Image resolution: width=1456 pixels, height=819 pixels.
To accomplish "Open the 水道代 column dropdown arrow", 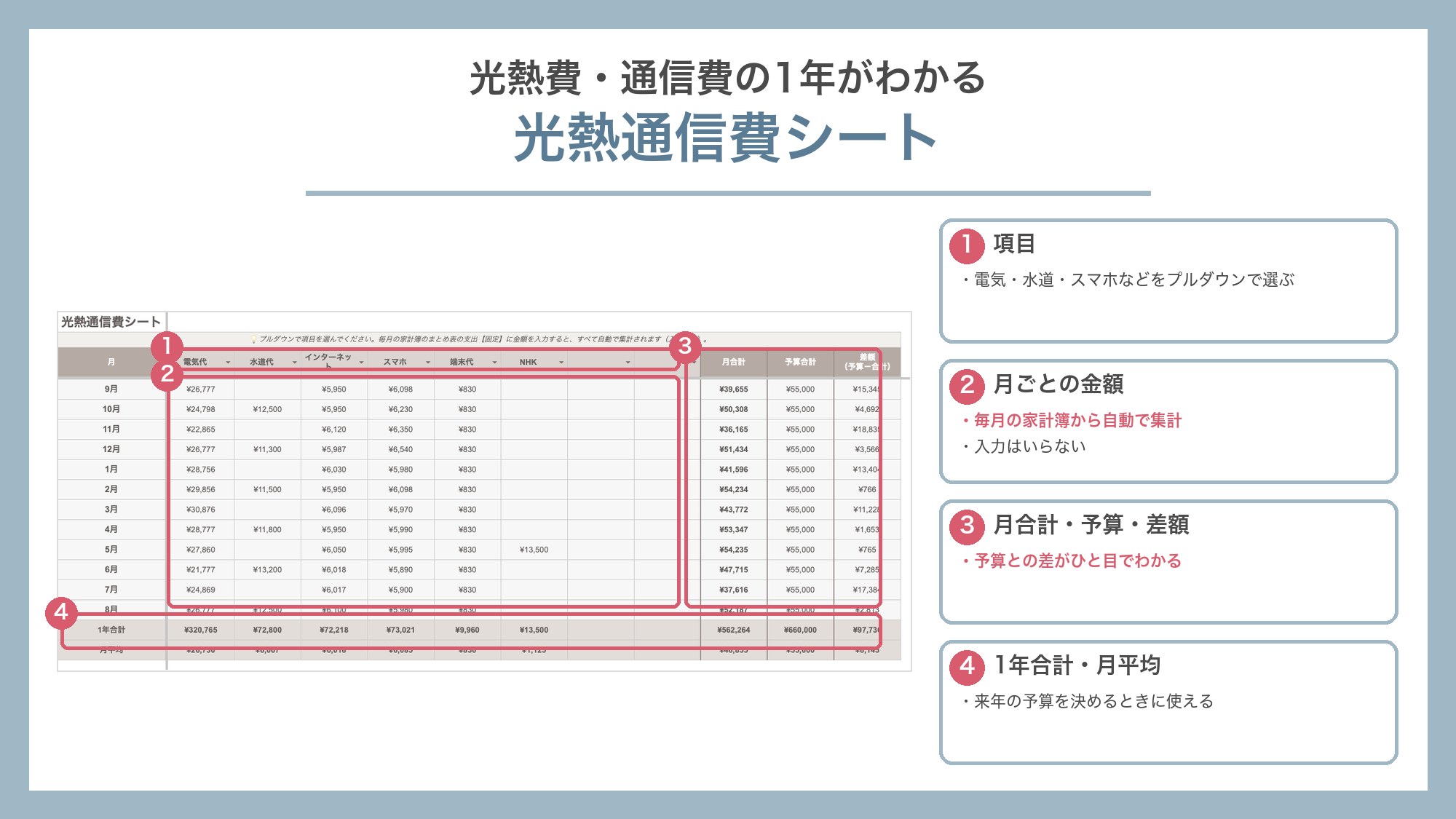I will point(295,363).
